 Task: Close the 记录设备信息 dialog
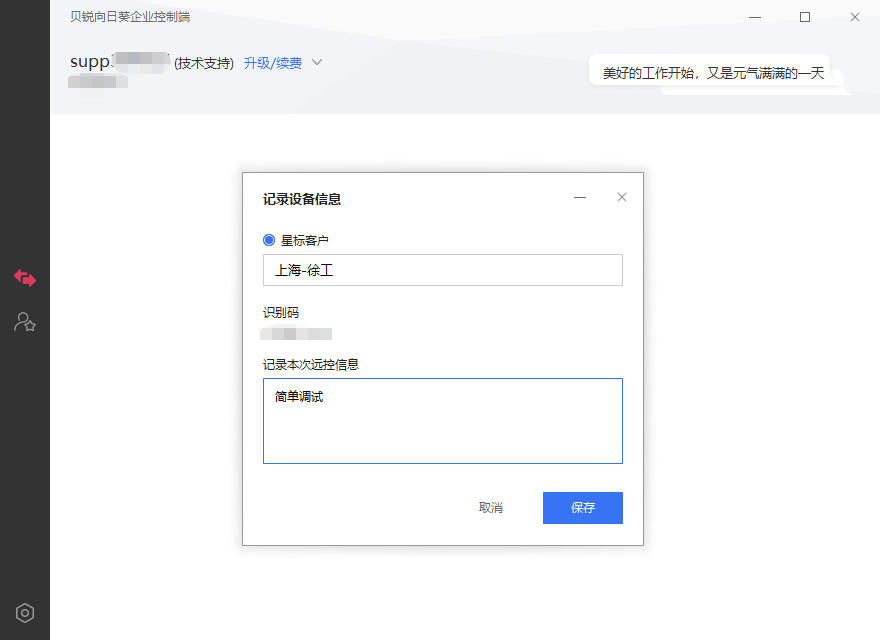coord(622,197)
